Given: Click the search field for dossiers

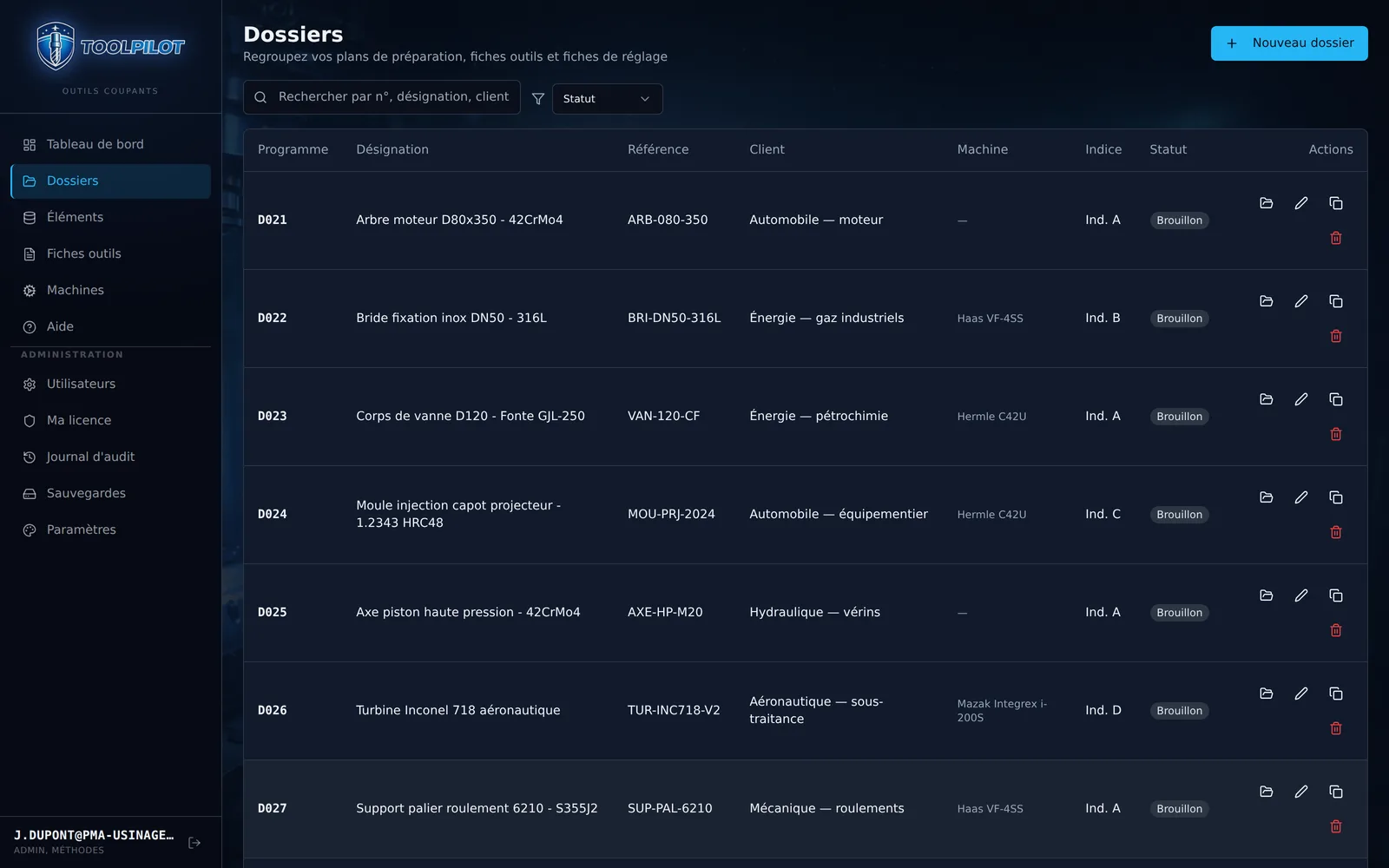Looking at the screenshot, I should pyautogui.click(x=382, y=97).
